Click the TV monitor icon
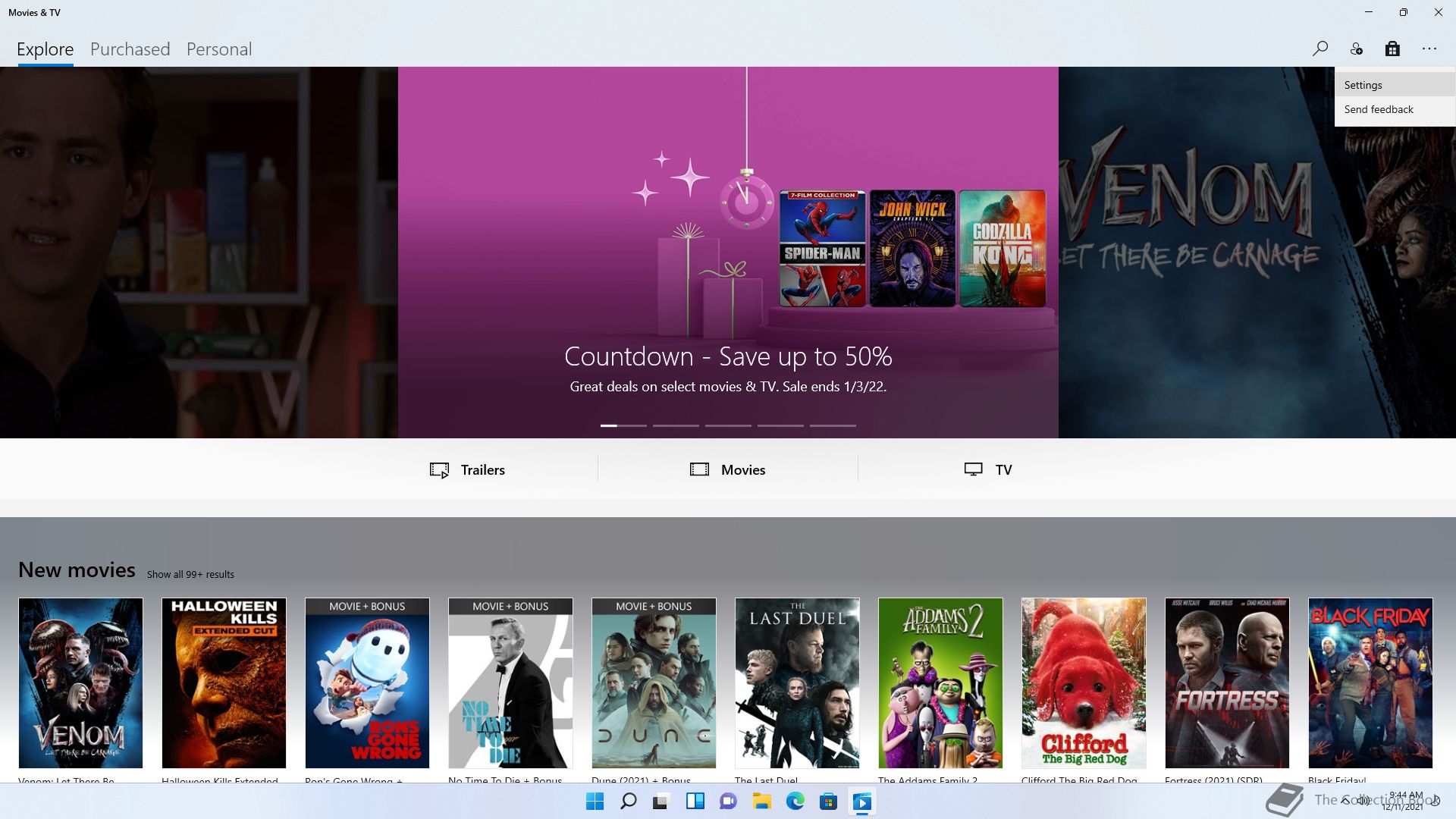 click(x=973, y=469)
